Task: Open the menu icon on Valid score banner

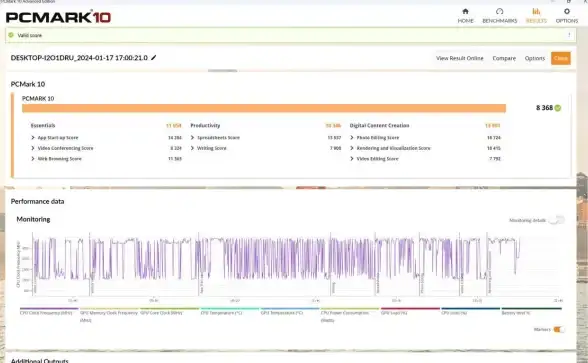Action: tap(569, 35)
